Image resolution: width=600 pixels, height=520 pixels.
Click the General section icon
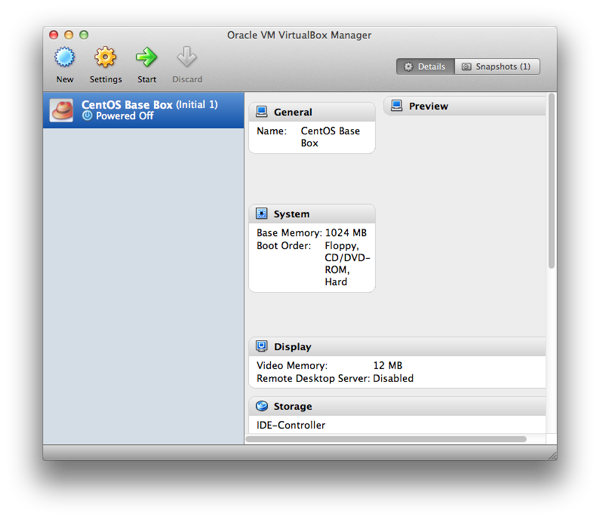pyautogui.click(x=262, y=112)
